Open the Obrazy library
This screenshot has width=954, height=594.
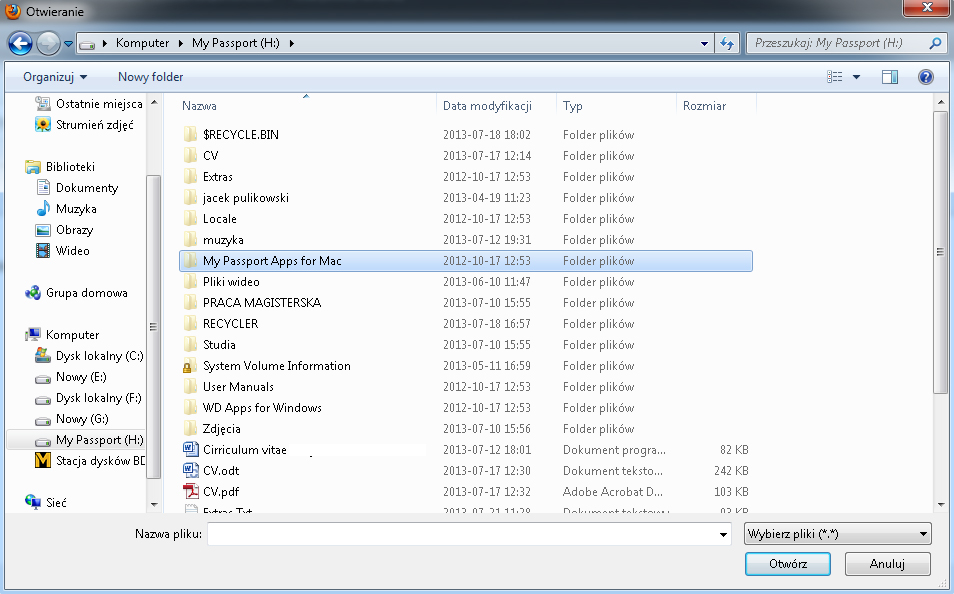64,229
